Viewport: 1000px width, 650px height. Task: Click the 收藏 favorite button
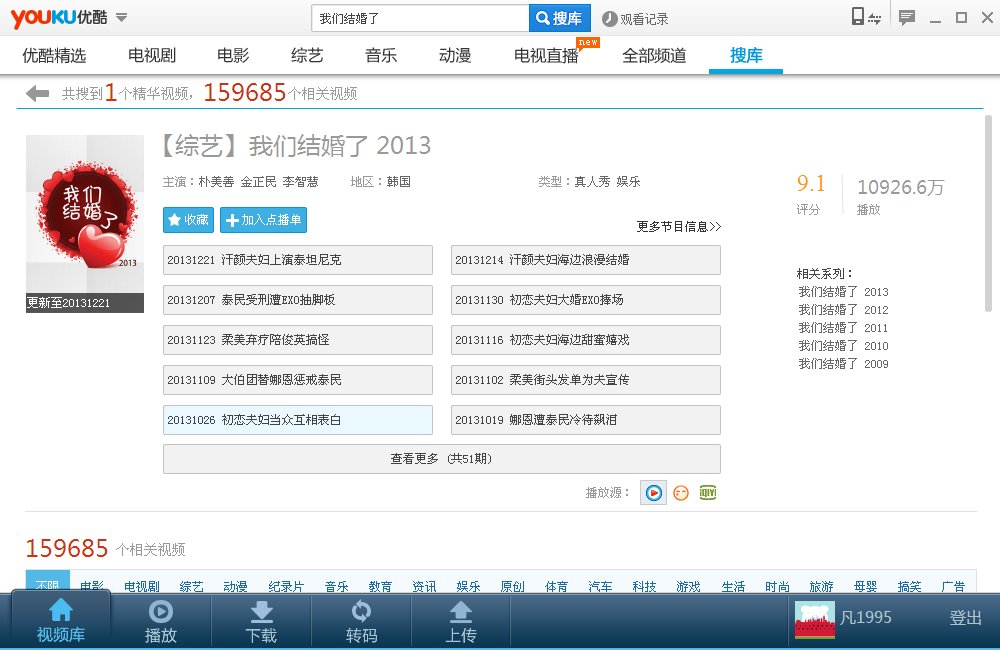point(188,220)
